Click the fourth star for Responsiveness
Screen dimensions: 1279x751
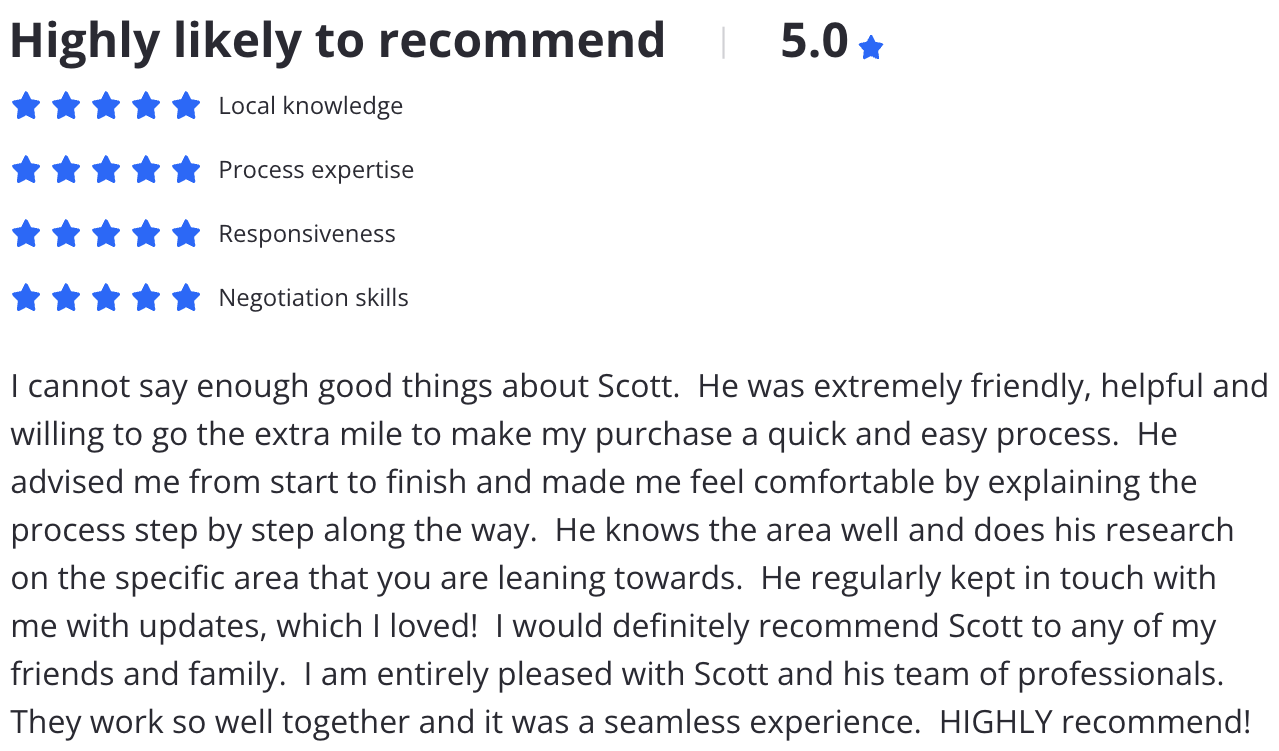[146, 234]
